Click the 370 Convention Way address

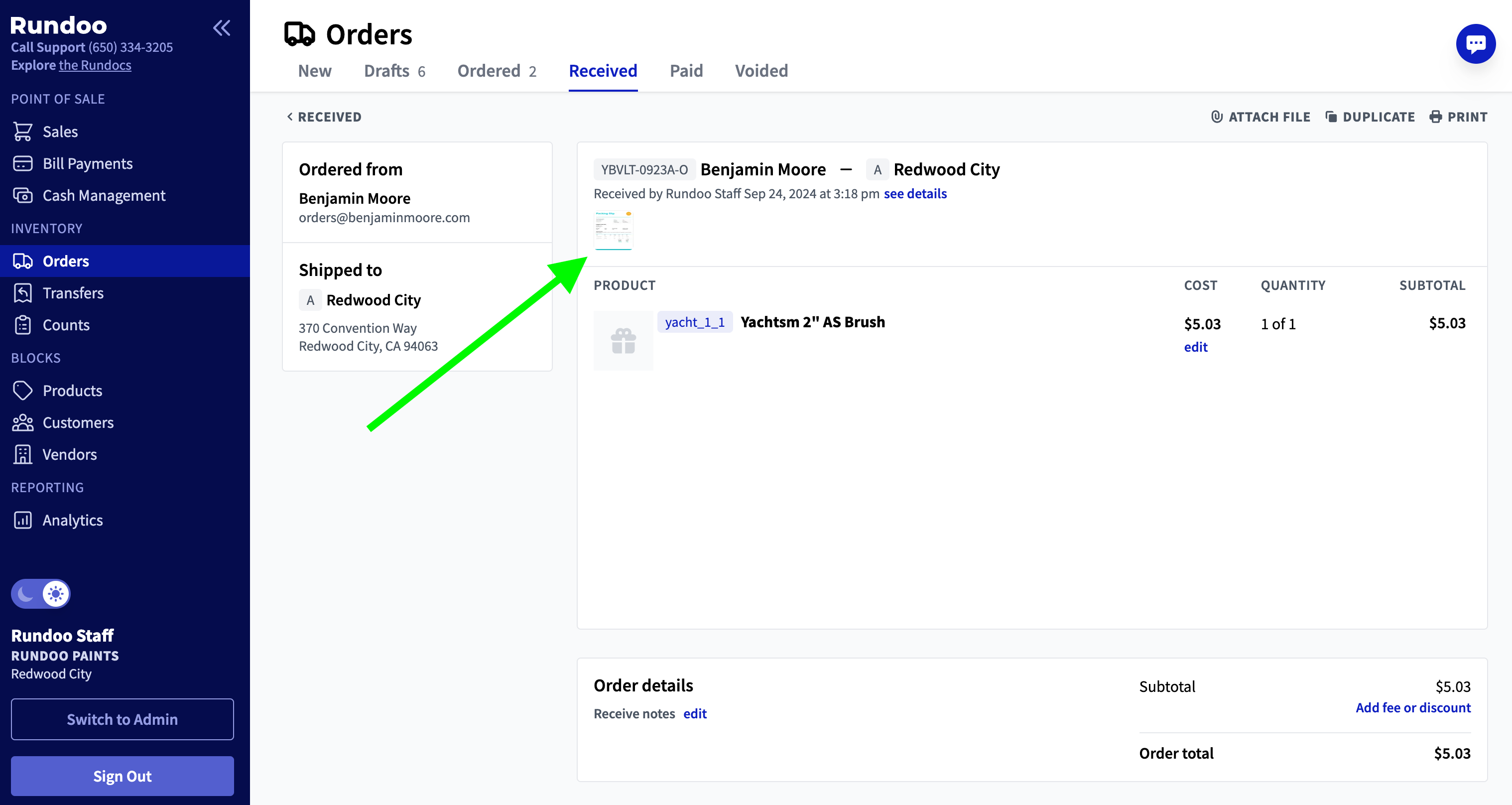(358, 328)
